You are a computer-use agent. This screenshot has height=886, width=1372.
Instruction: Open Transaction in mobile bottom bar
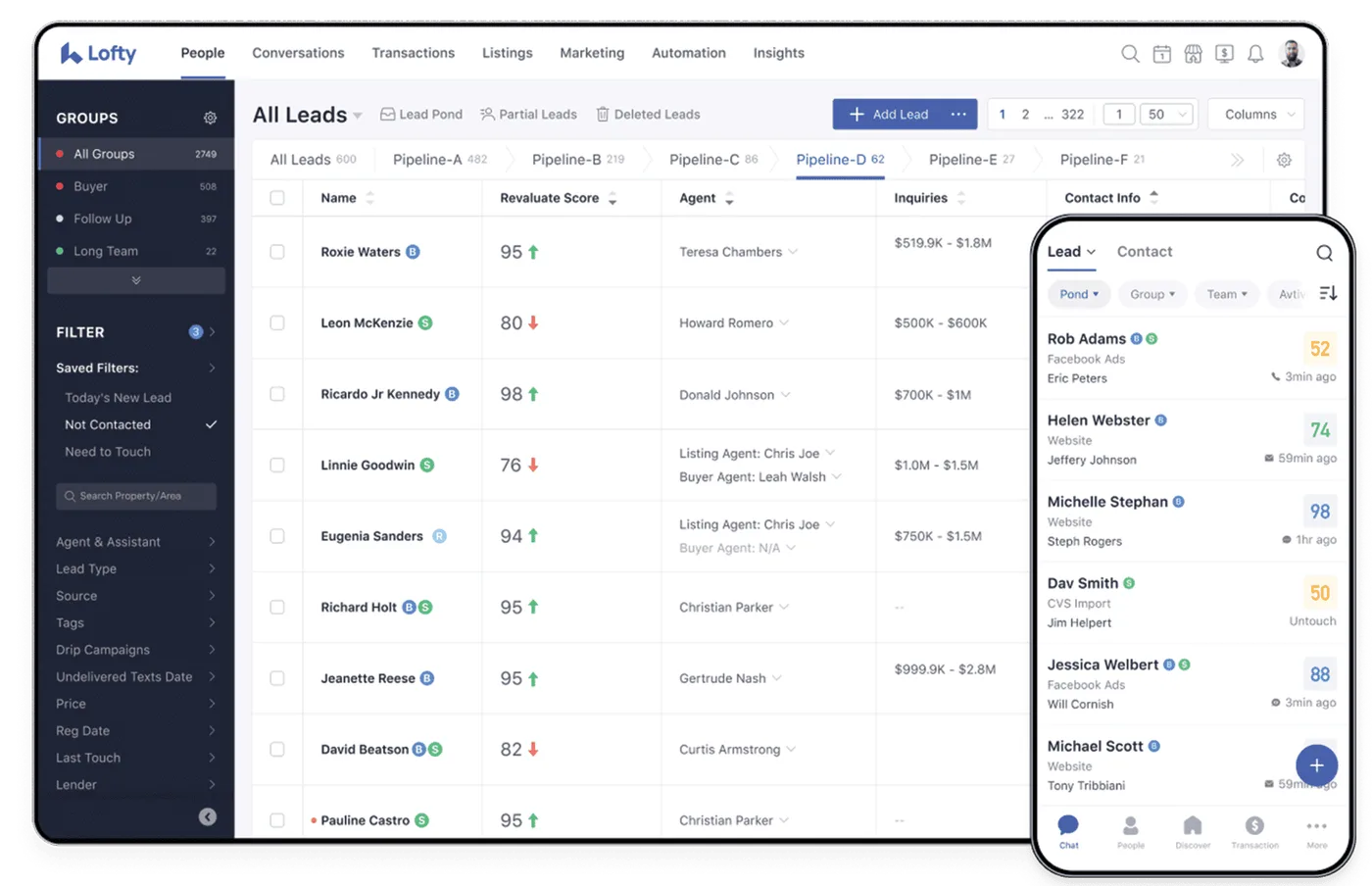click(1254, 831)
